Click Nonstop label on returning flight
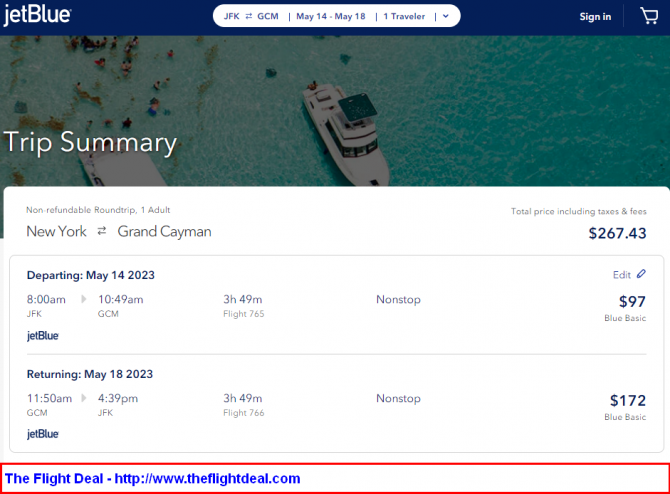670x494 pixels. point(398,399)
